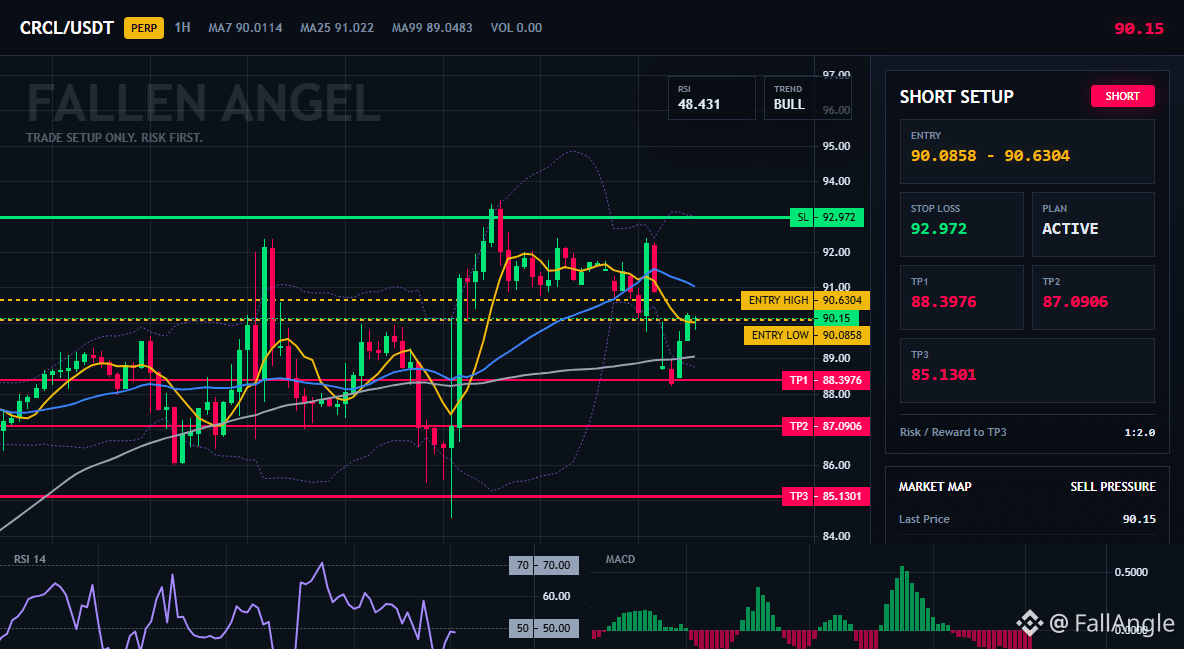The image size is (1184, 649).
Task: Click the VOL 0.00 readout
Action: point(516,28)
